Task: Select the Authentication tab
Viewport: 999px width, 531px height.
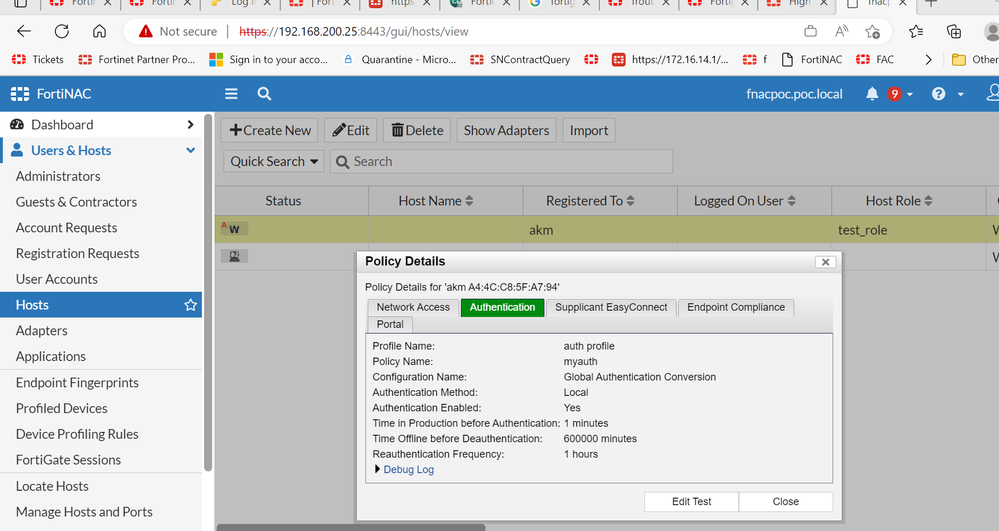Action: [x=502, y=307]
